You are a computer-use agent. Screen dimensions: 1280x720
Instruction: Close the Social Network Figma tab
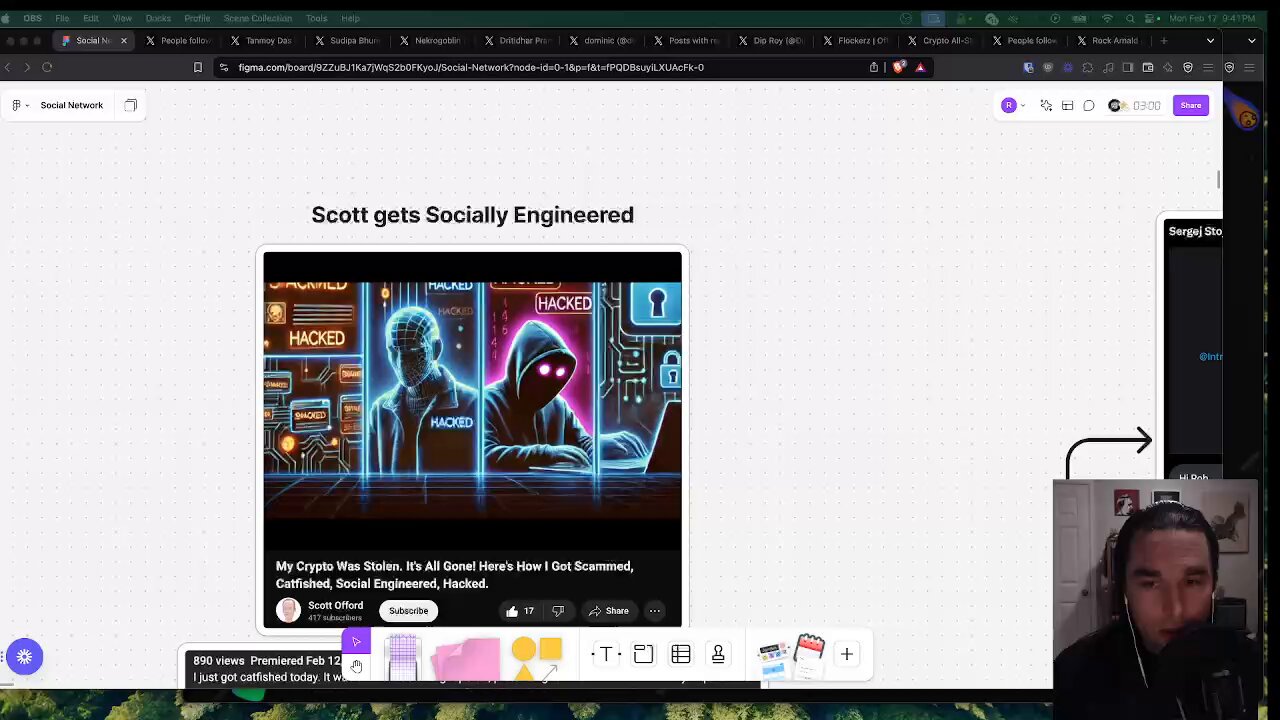click(124, 41)
